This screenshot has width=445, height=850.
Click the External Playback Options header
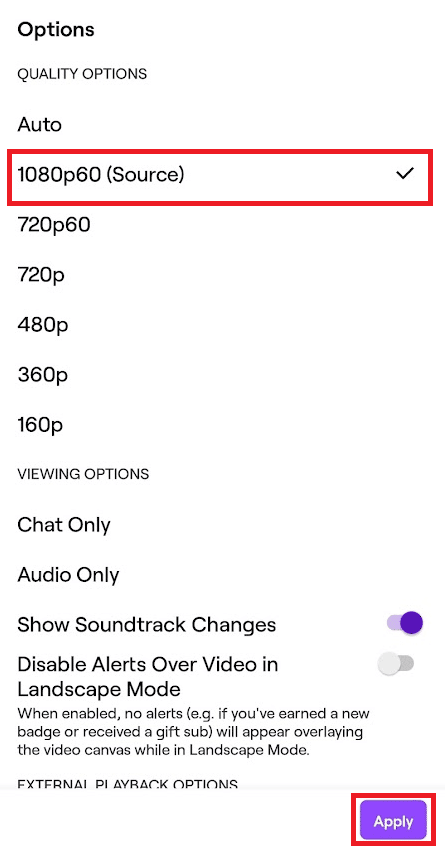(127, 784)
